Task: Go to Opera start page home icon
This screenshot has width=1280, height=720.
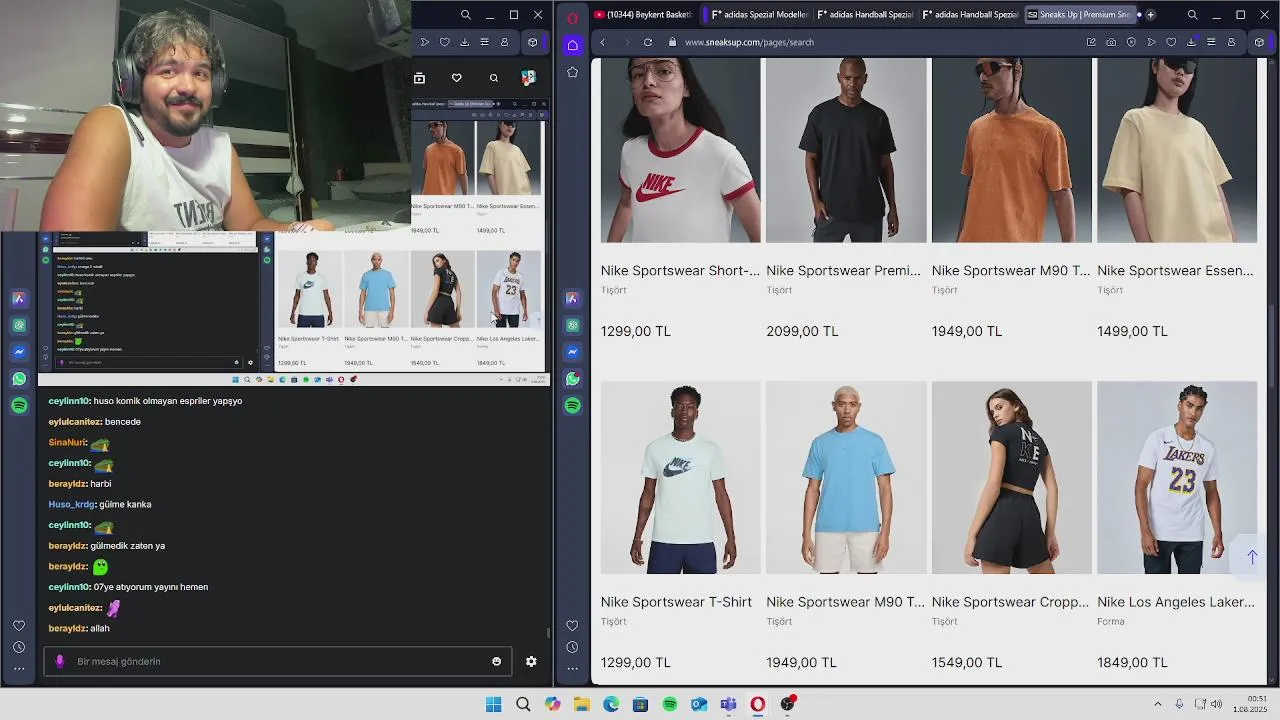Action: point(572,45)
